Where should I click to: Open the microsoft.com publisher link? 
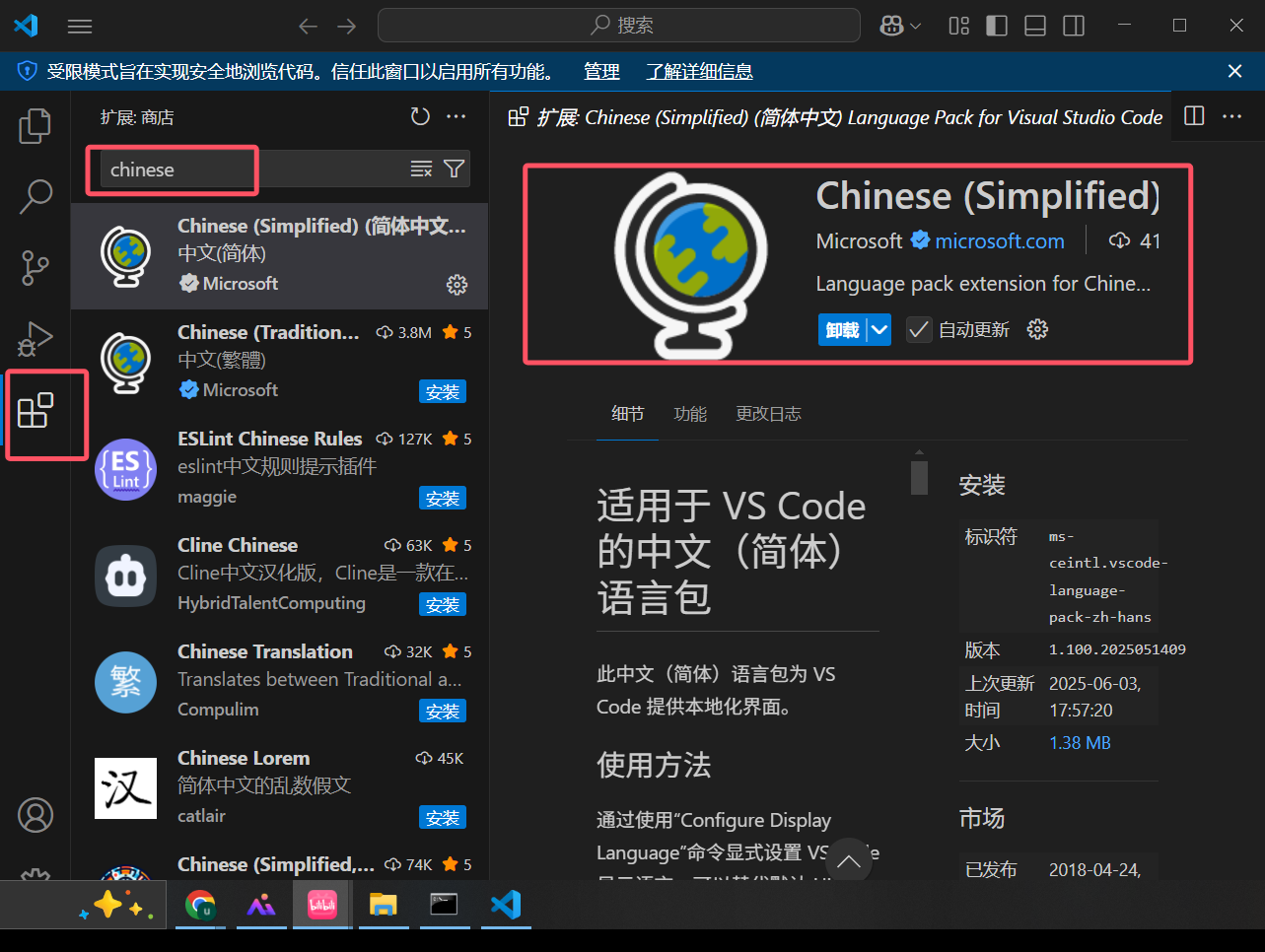point(1000,241)
